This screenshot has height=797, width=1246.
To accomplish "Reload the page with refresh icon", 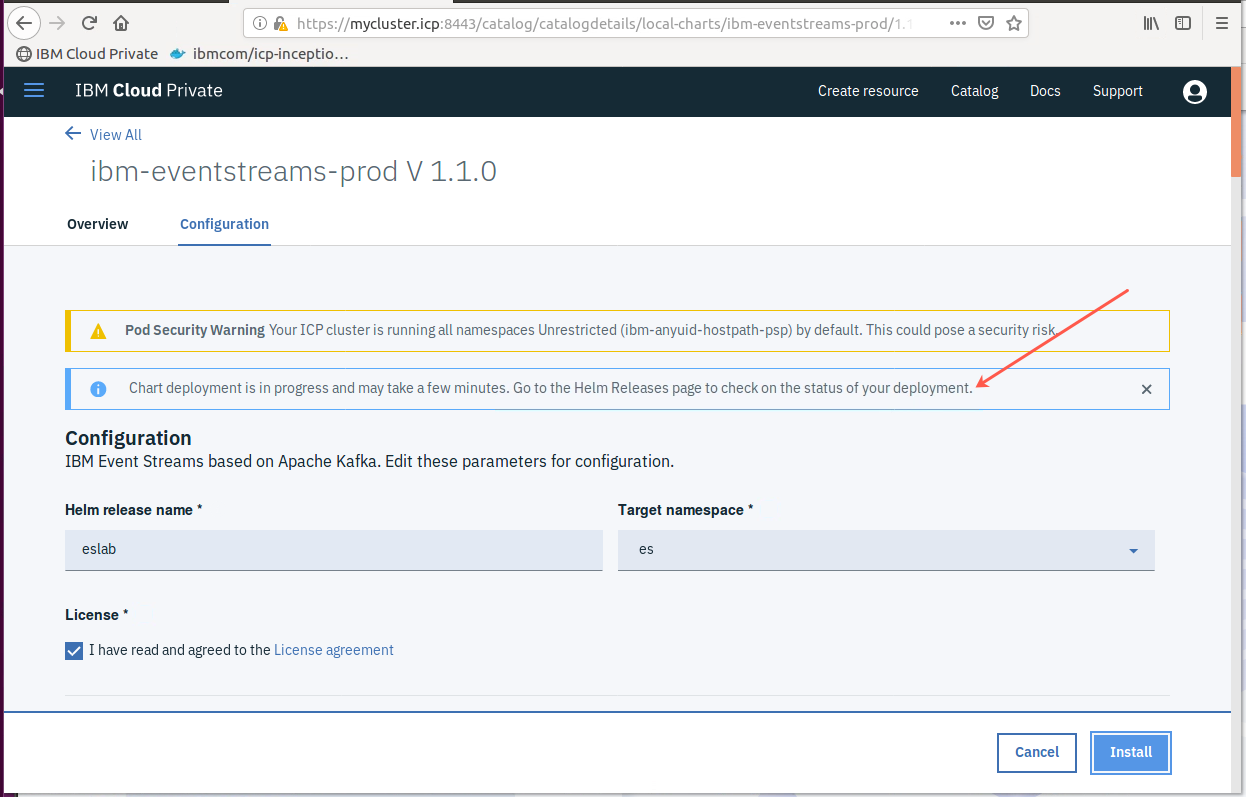I will point(89,22).
